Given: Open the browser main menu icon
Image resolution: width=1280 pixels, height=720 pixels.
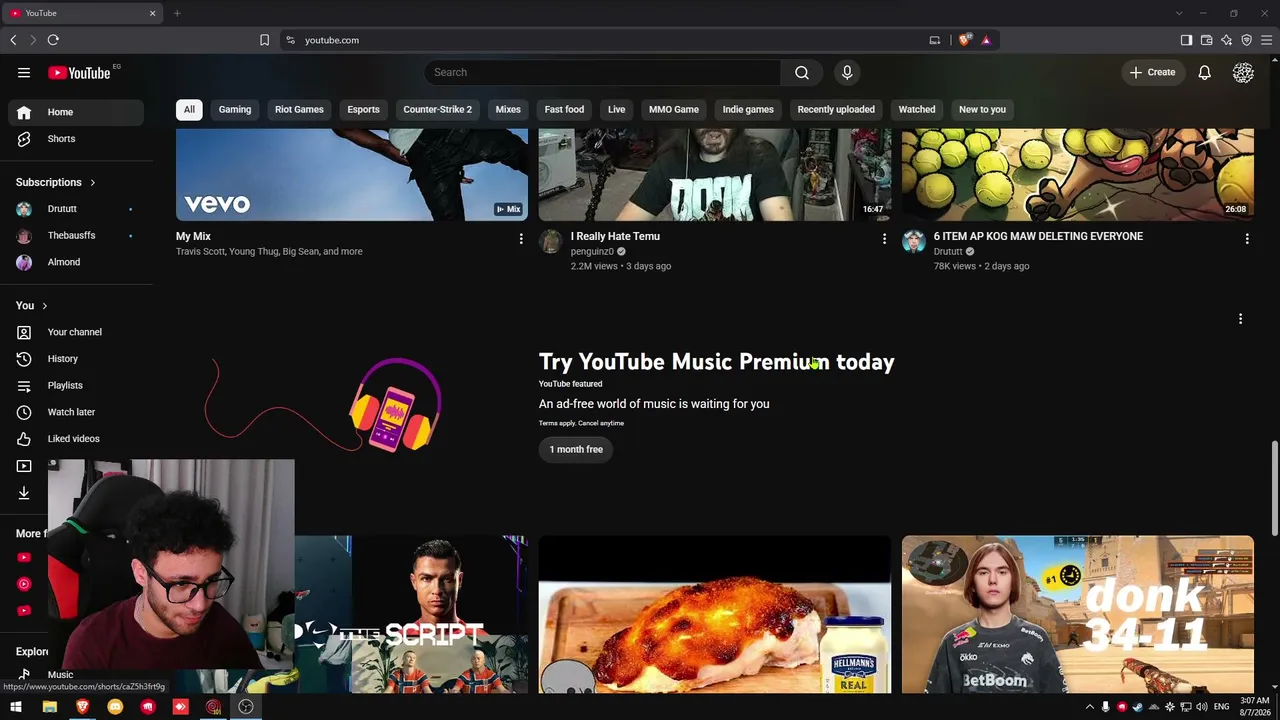Looking at the screenshot, I should point(1266,40).
